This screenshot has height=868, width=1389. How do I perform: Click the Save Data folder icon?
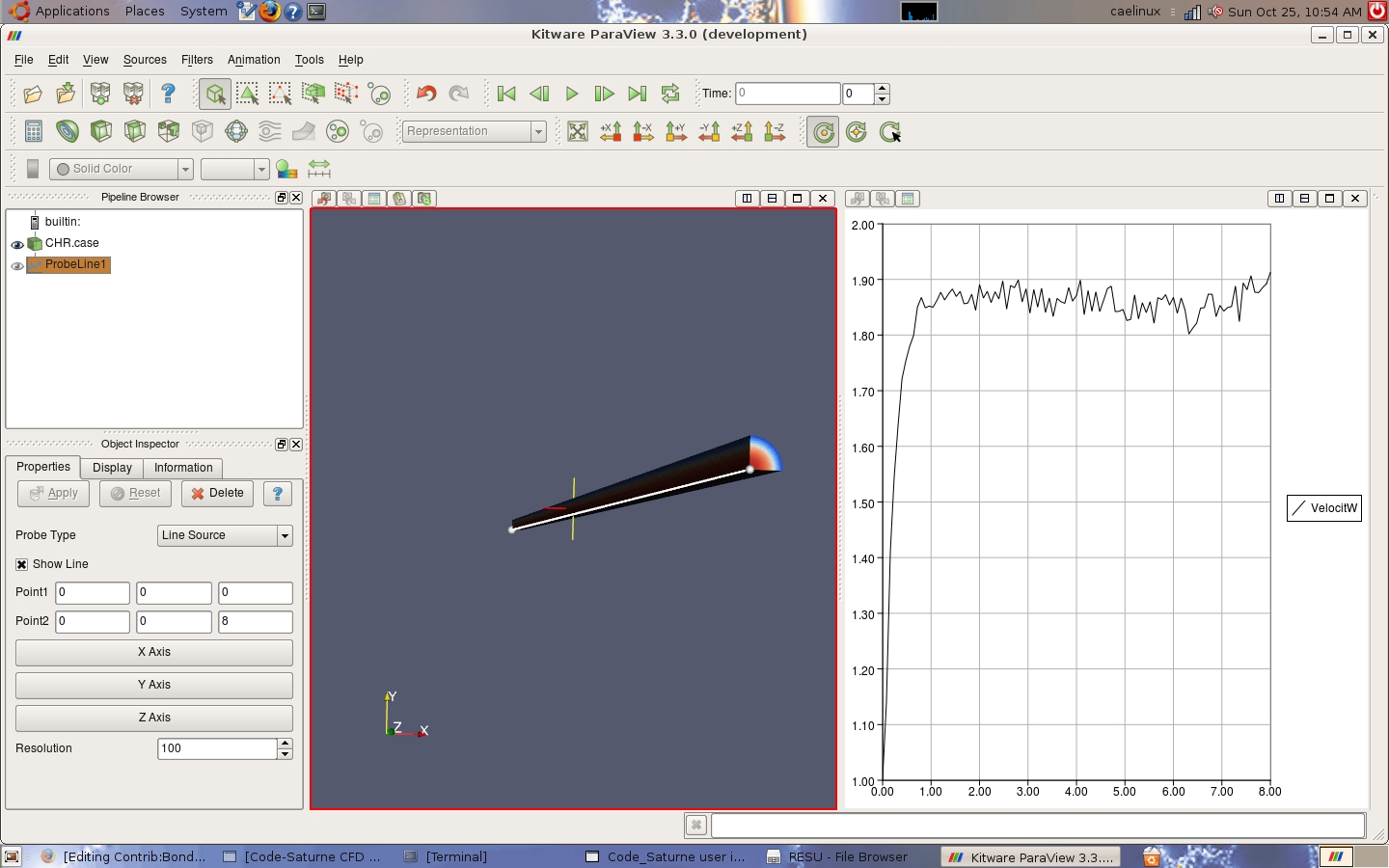(66, 94)
